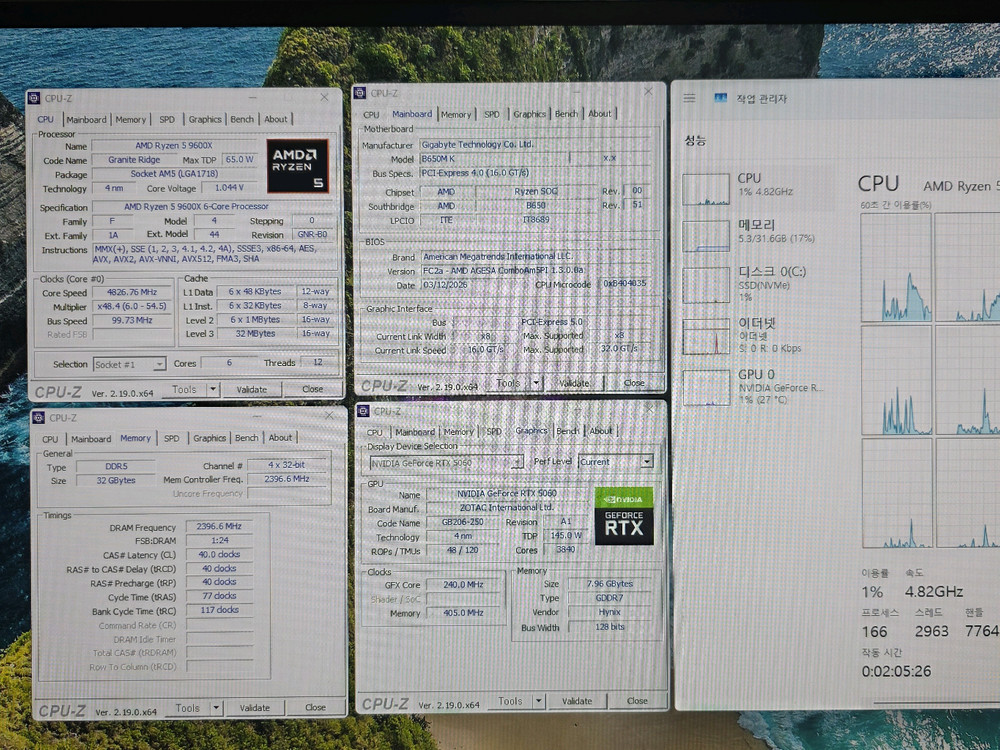Viewport: 1000px width, 750px height.
Task: Click the CPU-Z title bar icon of the Graphics window
Action: (x=363, y=411)
